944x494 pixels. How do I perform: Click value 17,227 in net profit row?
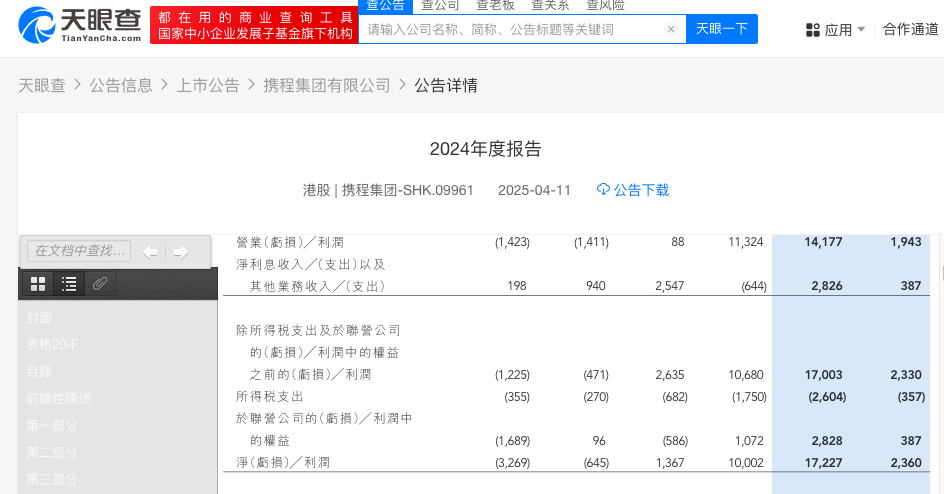823,463
